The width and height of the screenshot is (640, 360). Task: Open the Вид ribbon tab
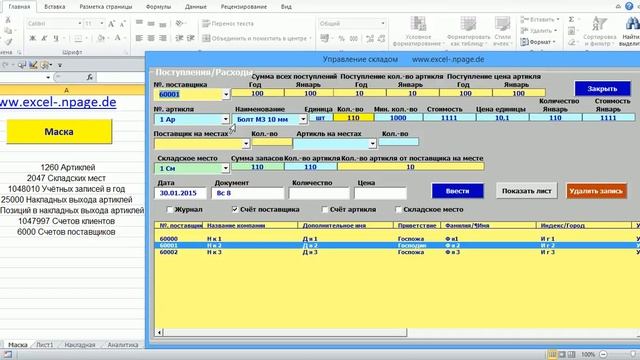pos(286,7)
